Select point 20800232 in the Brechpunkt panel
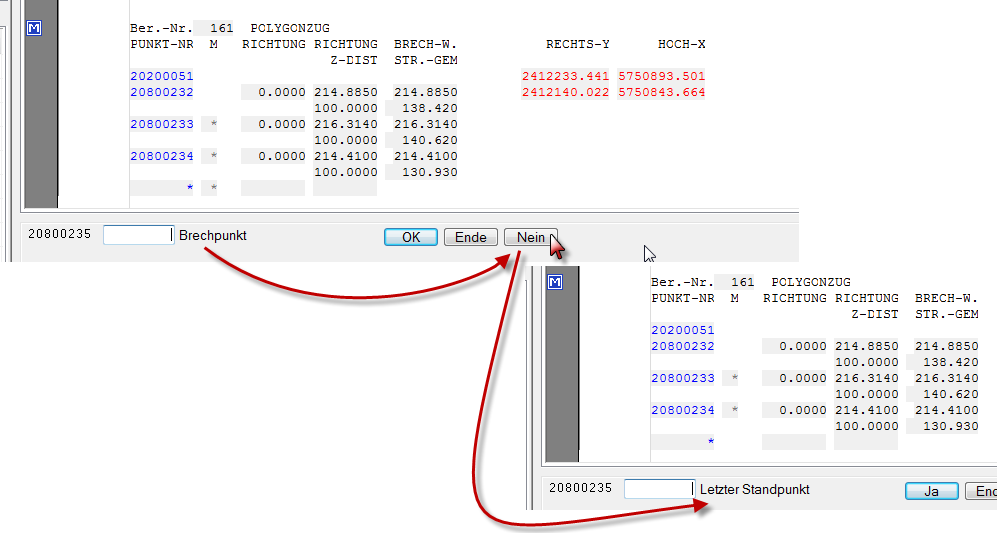 161,92
